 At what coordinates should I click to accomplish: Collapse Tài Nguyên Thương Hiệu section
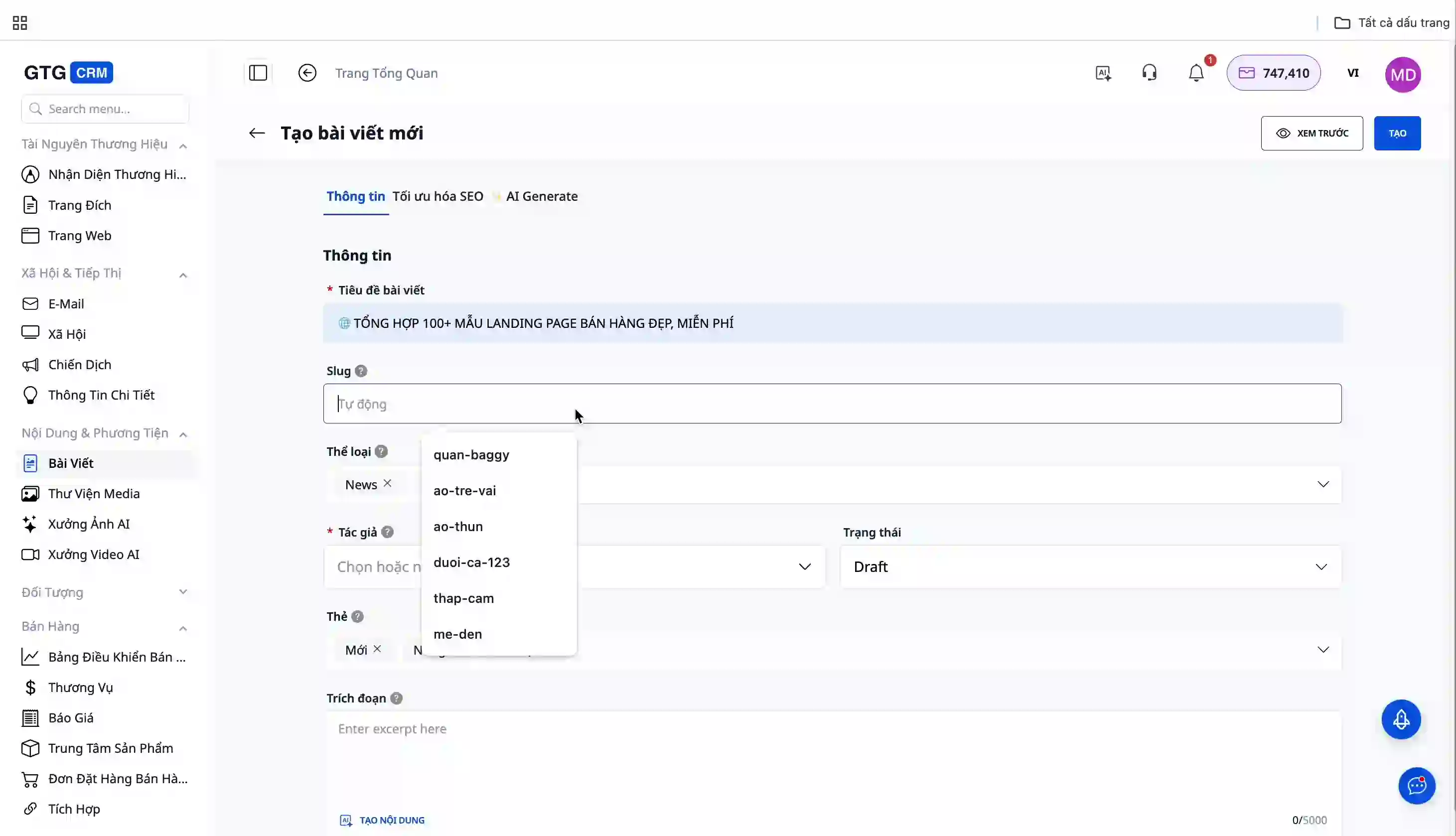tap(183, 145)
